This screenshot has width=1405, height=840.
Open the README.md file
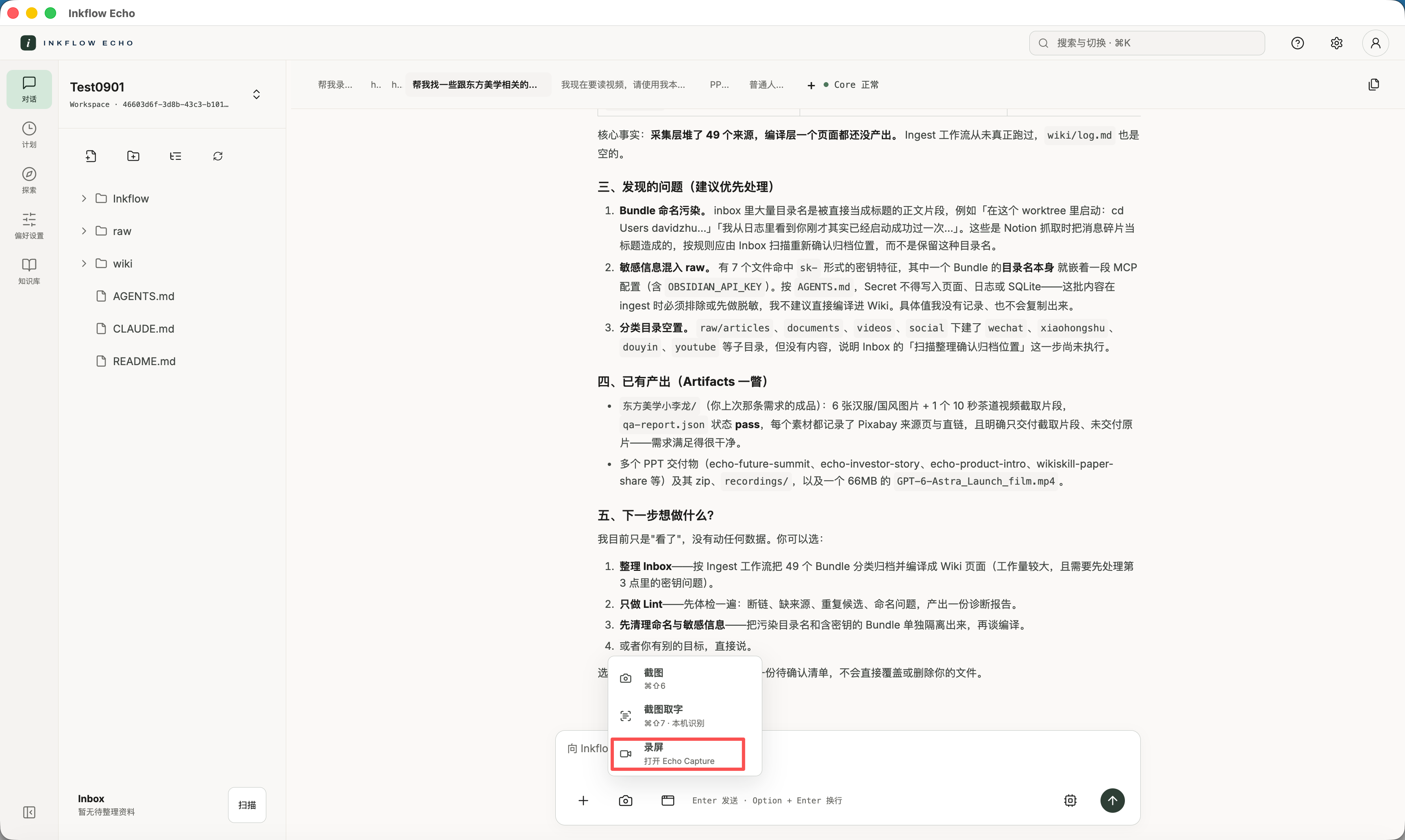(x=144, y=361)
